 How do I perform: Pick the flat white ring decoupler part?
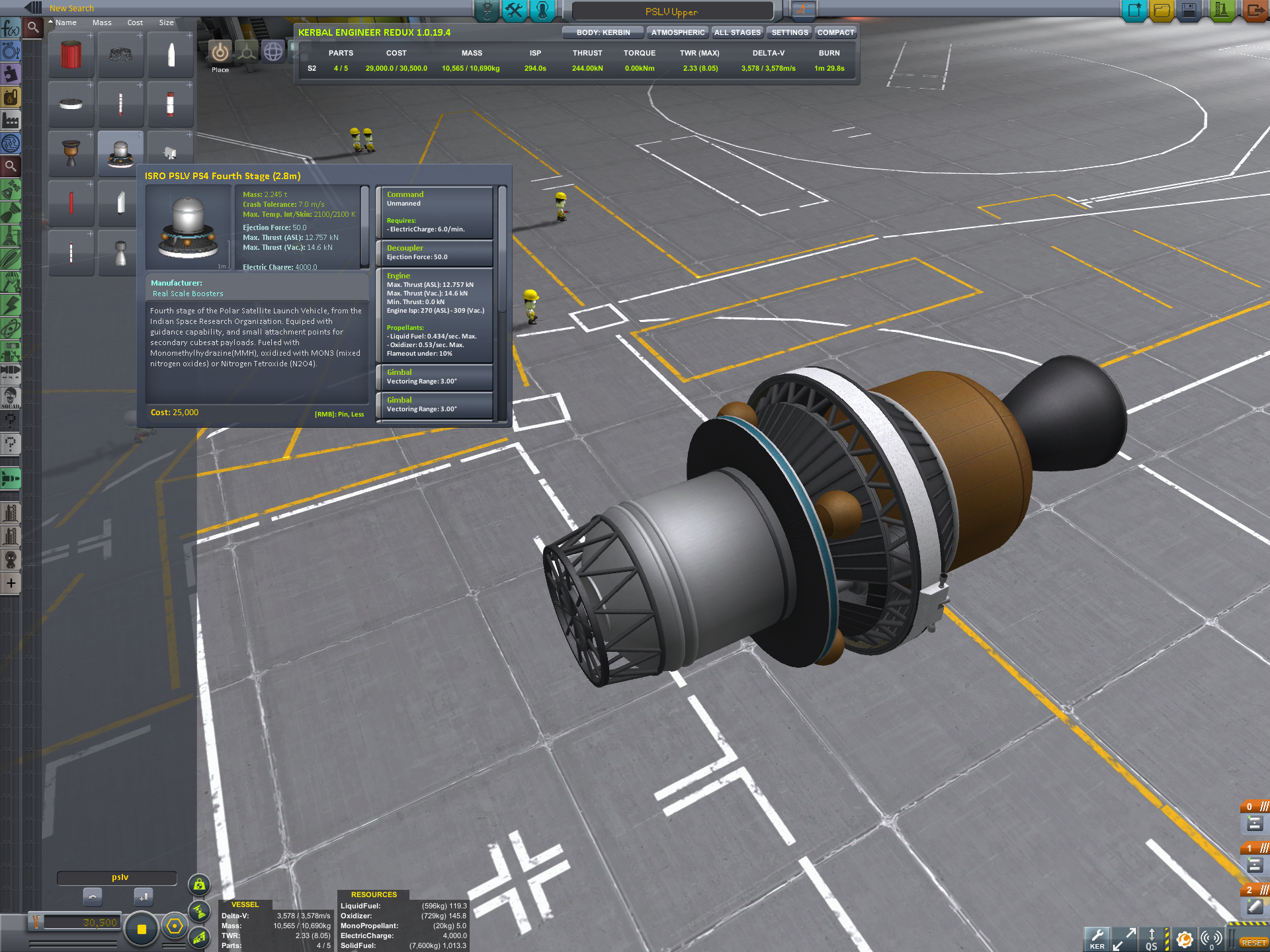pos(71,104)
